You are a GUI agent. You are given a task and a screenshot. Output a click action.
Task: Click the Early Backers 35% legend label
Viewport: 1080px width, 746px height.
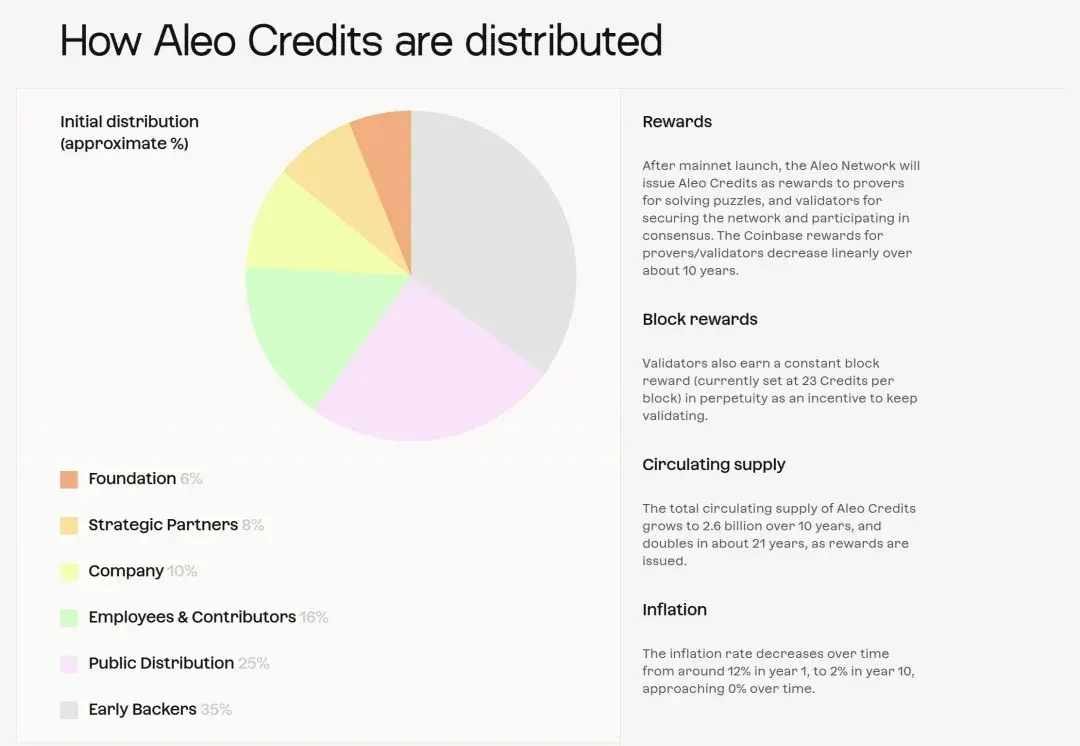click(x=160, y=709)
